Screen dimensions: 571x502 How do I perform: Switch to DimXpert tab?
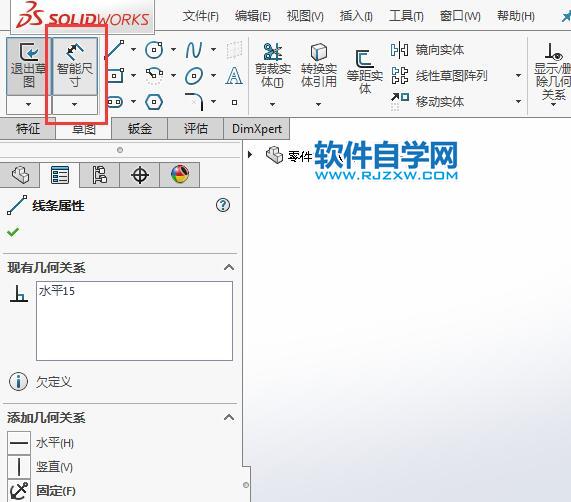(x=257, y=129)
